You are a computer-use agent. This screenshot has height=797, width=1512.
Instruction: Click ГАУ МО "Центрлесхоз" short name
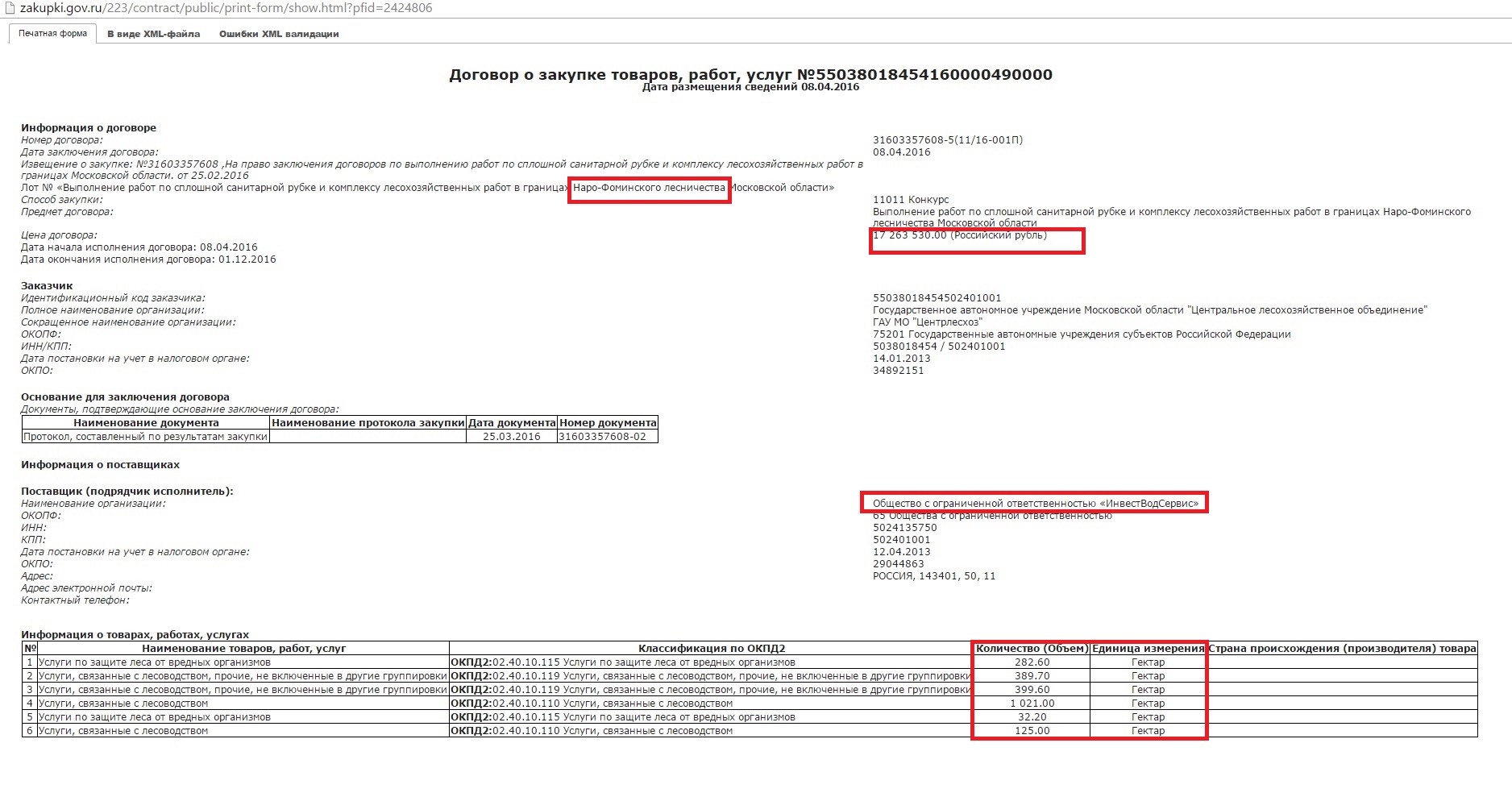click(x=928, y=322)
